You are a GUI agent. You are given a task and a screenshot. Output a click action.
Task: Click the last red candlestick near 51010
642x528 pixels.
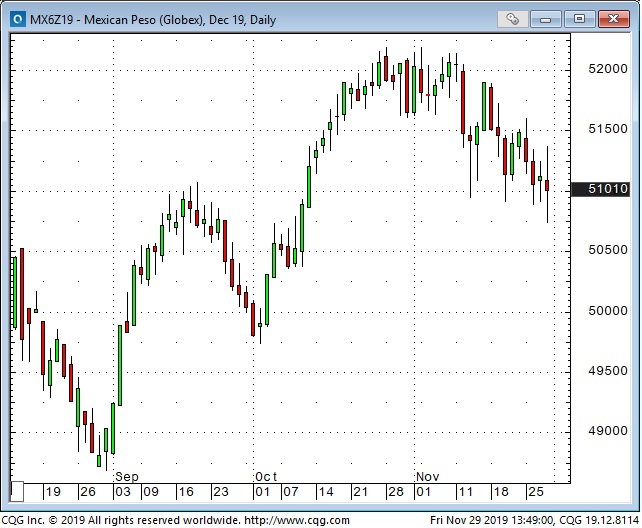click(547, 185)
